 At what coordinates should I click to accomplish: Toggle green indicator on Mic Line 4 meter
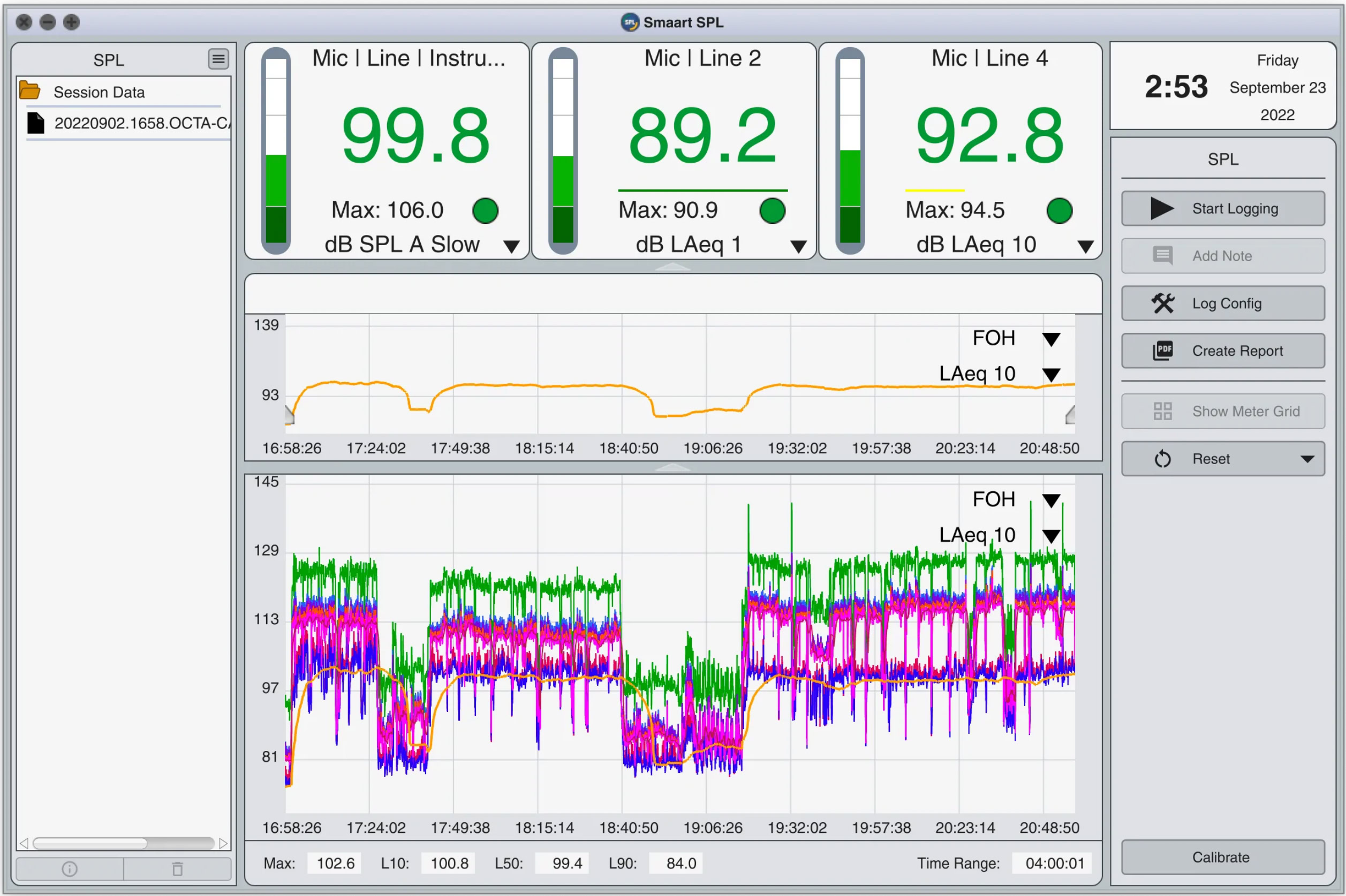[1059, 211]
